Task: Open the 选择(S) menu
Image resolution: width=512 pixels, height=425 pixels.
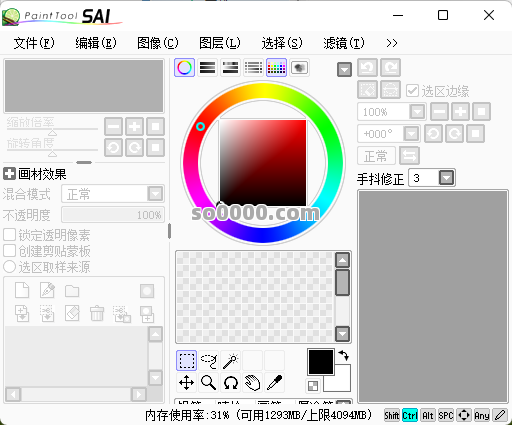Action: (x=282, y=43)
